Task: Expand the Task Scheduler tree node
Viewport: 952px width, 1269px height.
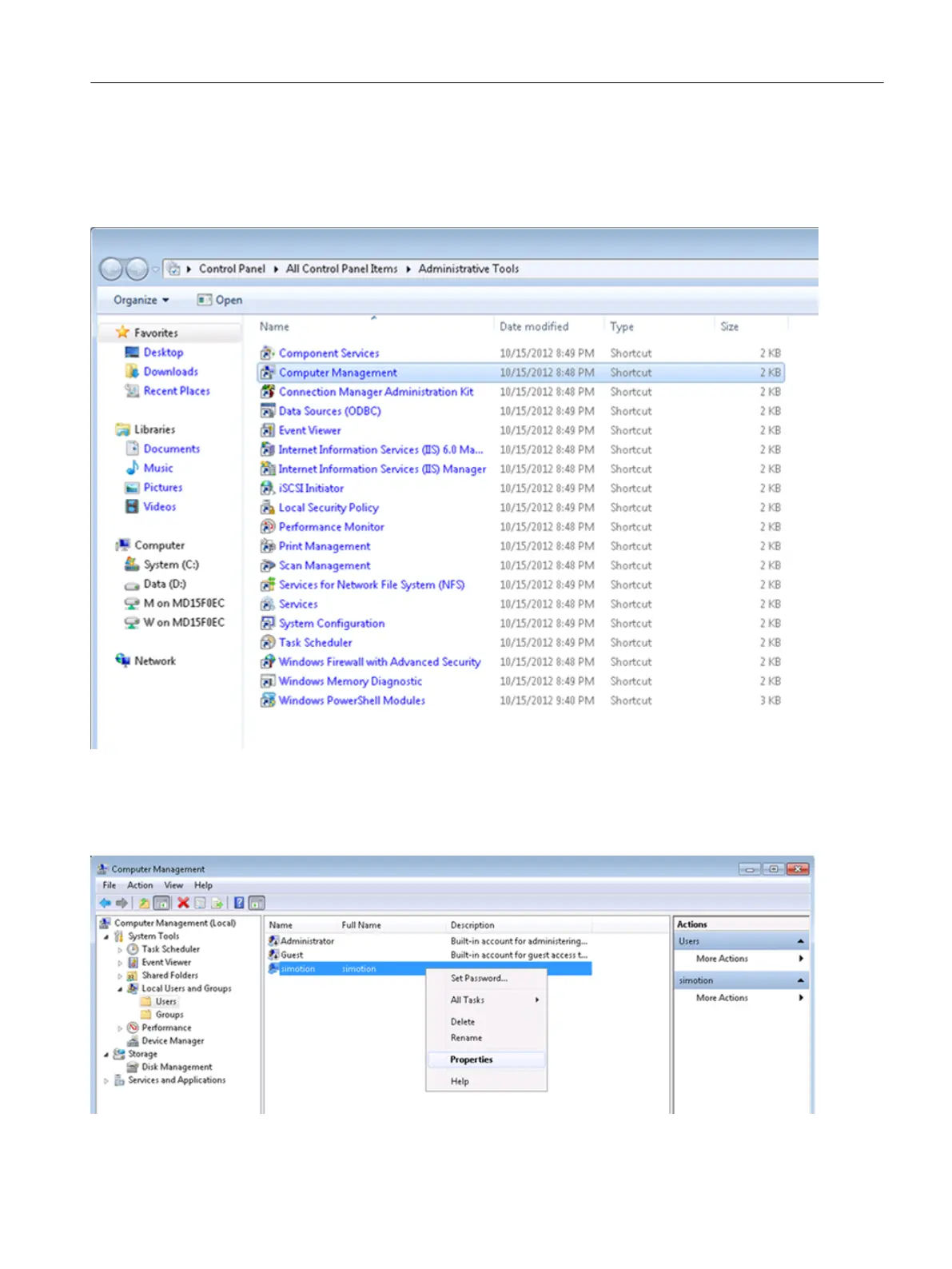Action: coord(120,950)
